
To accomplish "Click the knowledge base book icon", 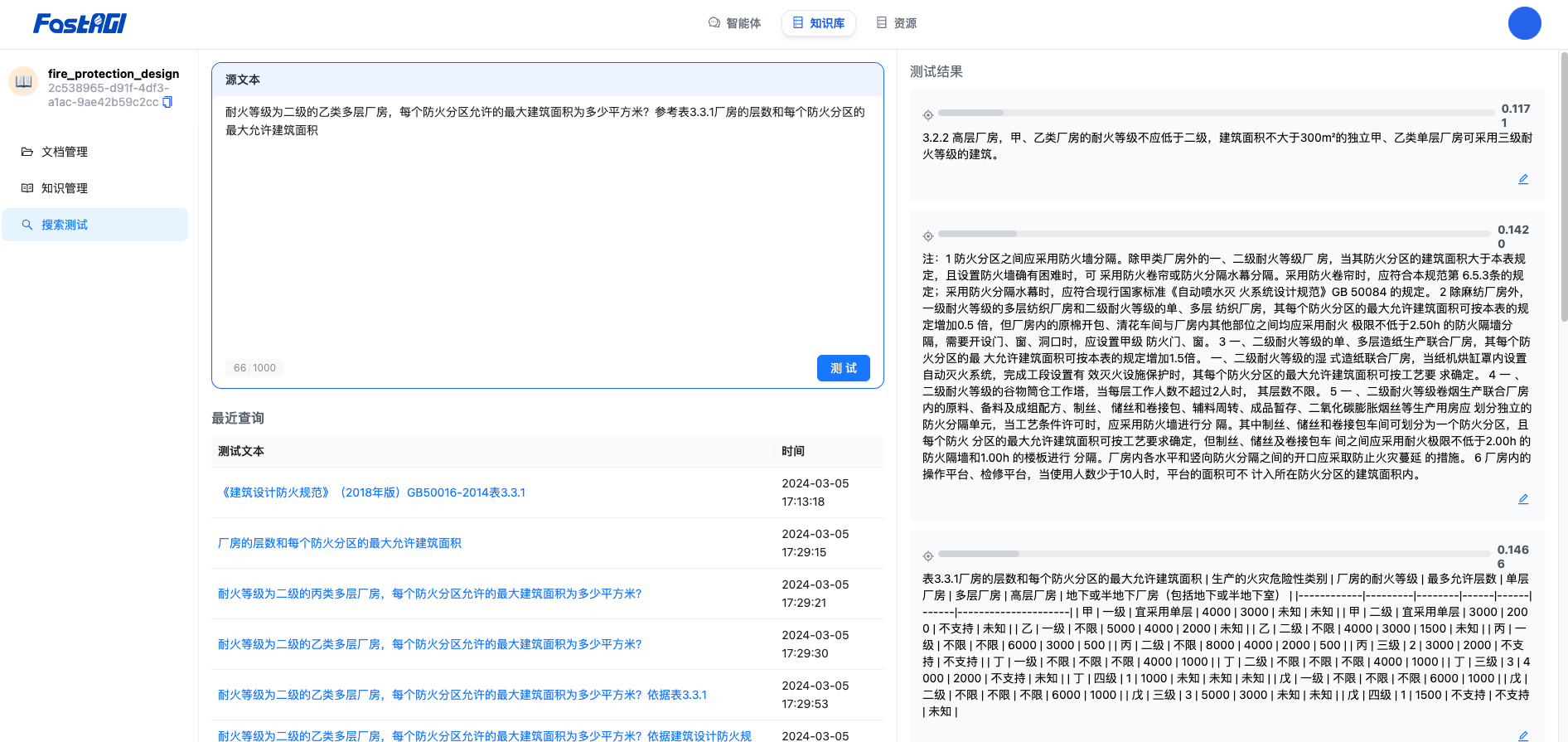I will click(x=23, y=81).
